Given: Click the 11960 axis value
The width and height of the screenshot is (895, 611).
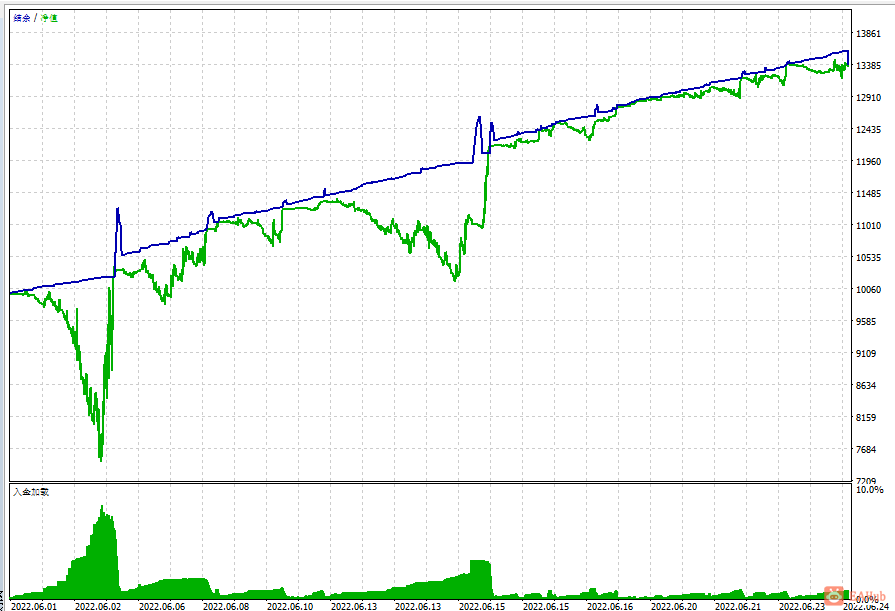Looking at the screenshot, I should tap(868, 162).
